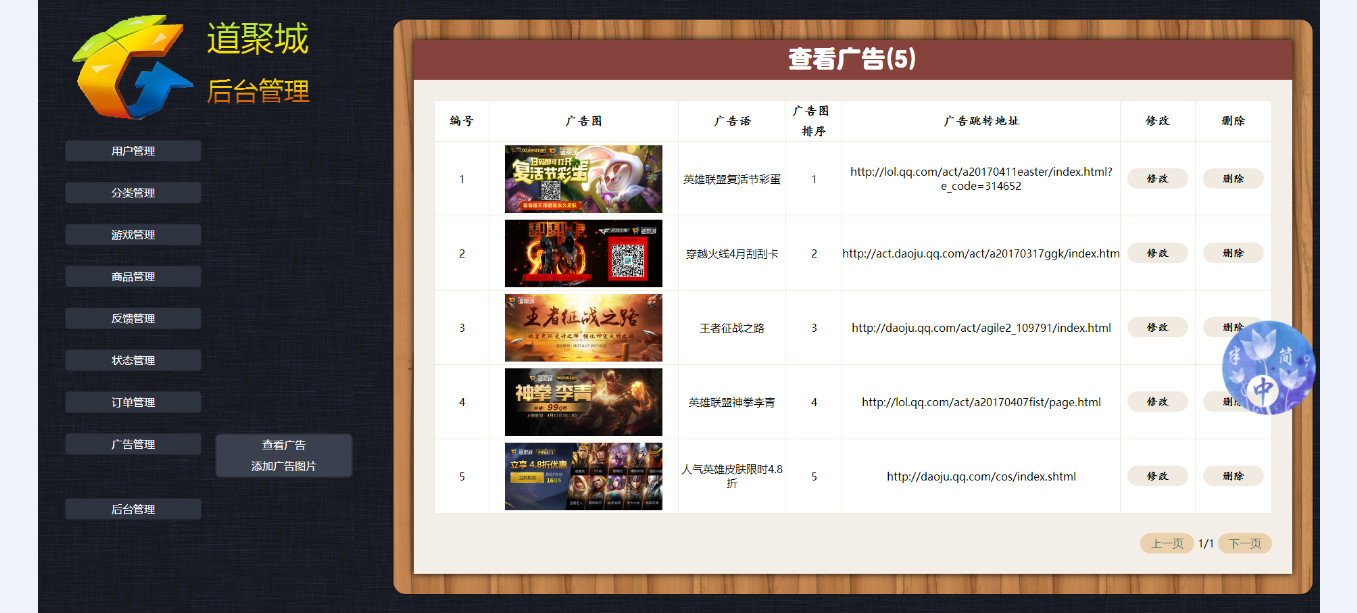The height and width of the screenshot is (613, 1357).
Task: Go to next page with 下一页
Action: point(1245,544)
